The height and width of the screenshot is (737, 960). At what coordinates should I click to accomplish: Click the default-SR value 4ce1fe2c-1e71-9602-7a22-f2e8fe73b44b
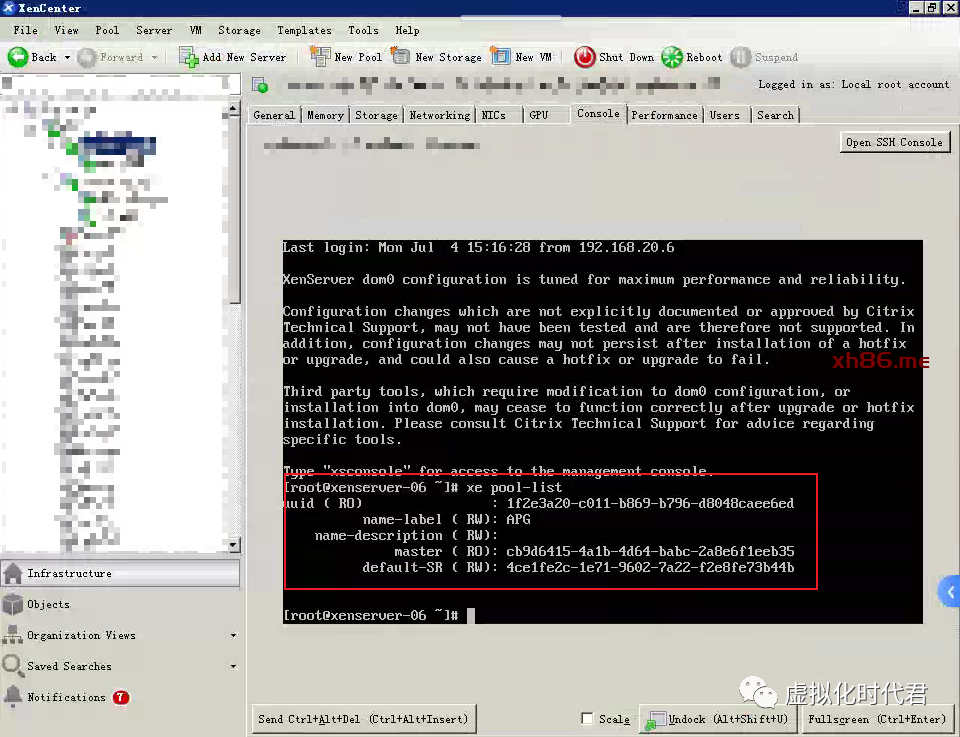tap(650, 567)
